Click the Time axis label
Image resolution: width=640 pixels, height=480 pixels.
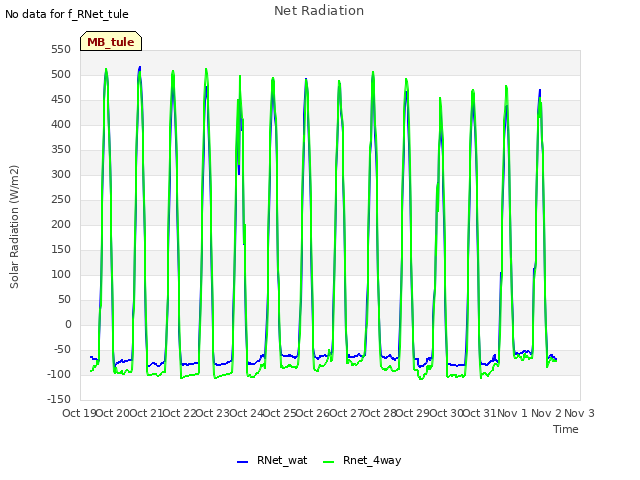566,429
